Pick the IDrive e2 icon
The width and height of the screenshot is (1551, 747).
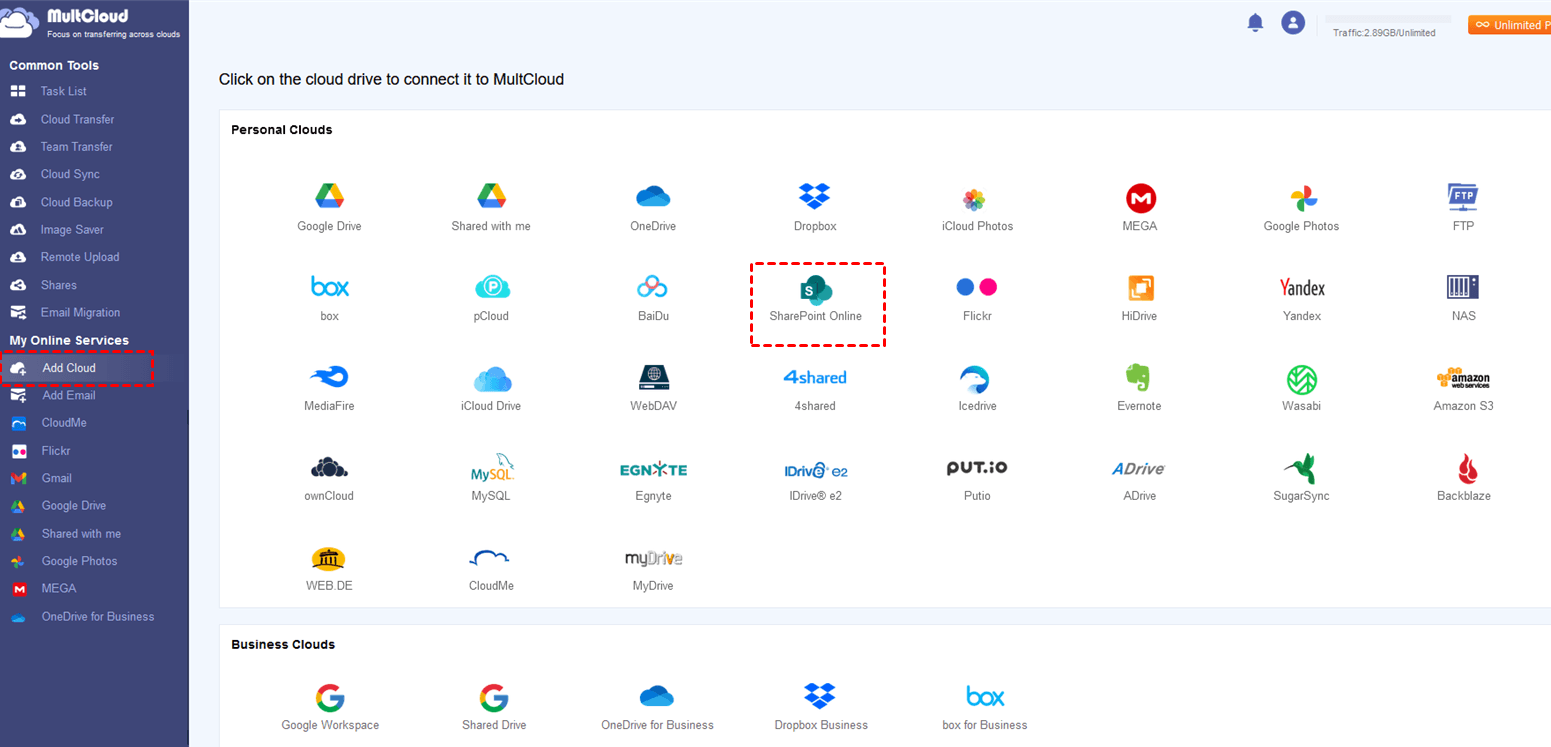[x=815, y=470]
